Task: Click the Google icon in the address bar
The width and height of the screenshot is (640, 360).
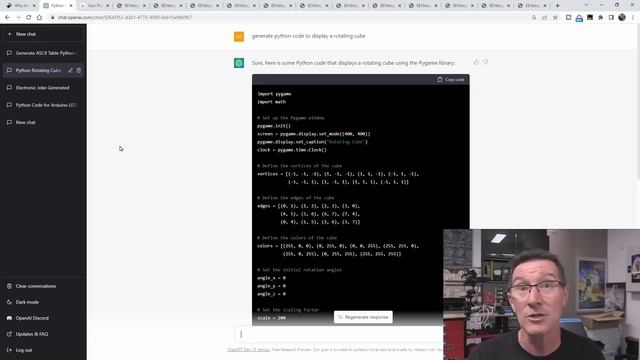Action: (x=534, y=18)
